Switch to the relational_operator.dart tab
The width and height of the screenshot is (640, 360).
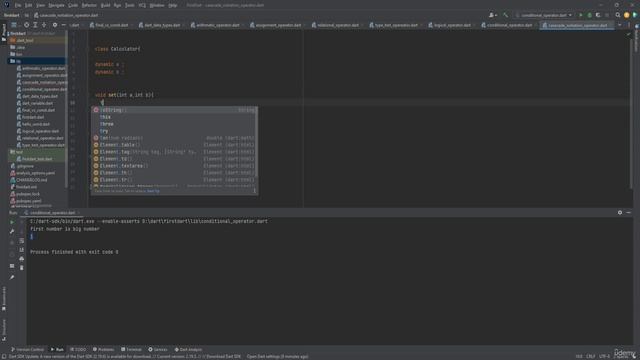pyautogui.click(x=337, y=25)
